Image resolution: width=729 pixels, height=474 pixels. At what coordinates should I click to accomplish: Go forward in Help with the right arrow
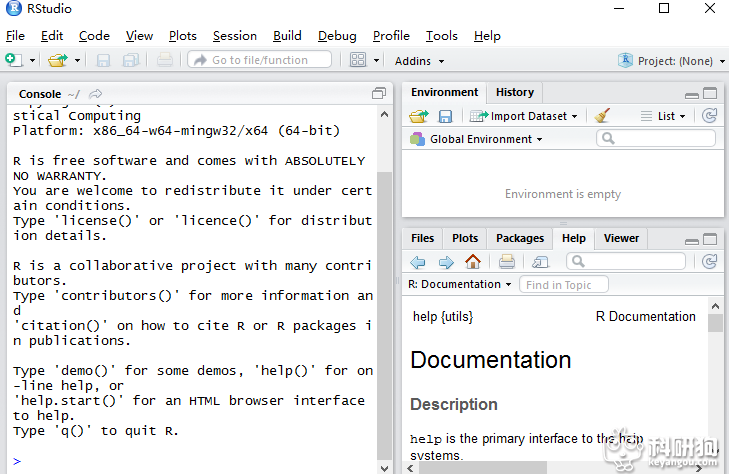click(x=446, y=262)
